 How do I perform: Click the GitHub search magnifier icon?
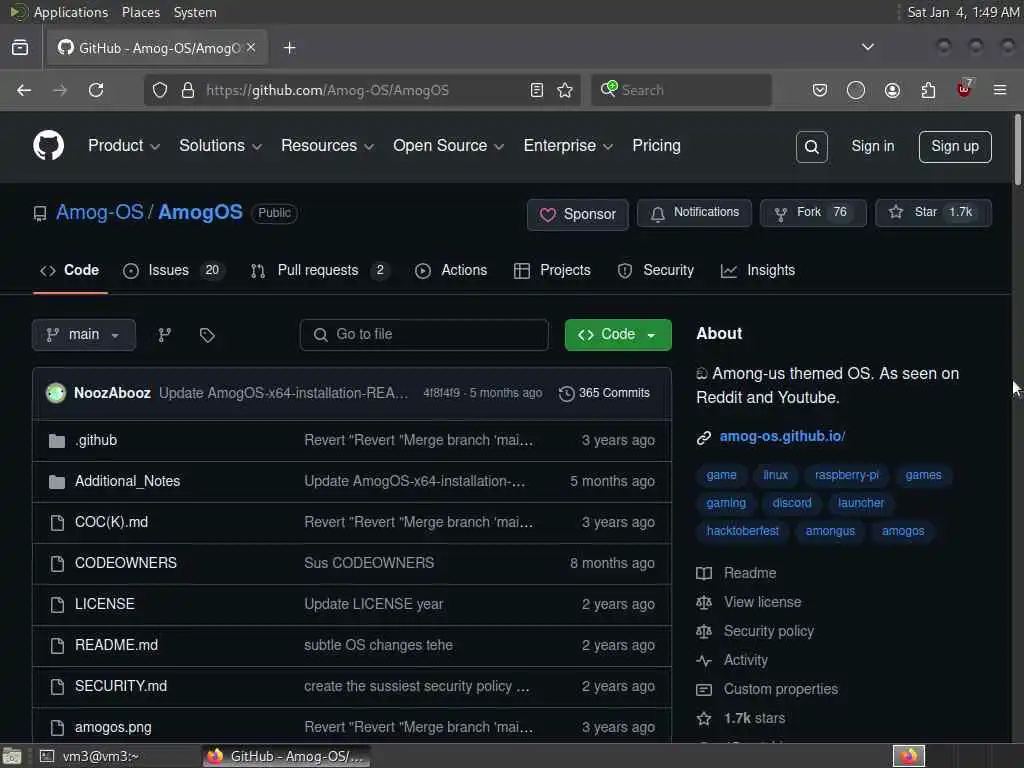pos(812,147)
